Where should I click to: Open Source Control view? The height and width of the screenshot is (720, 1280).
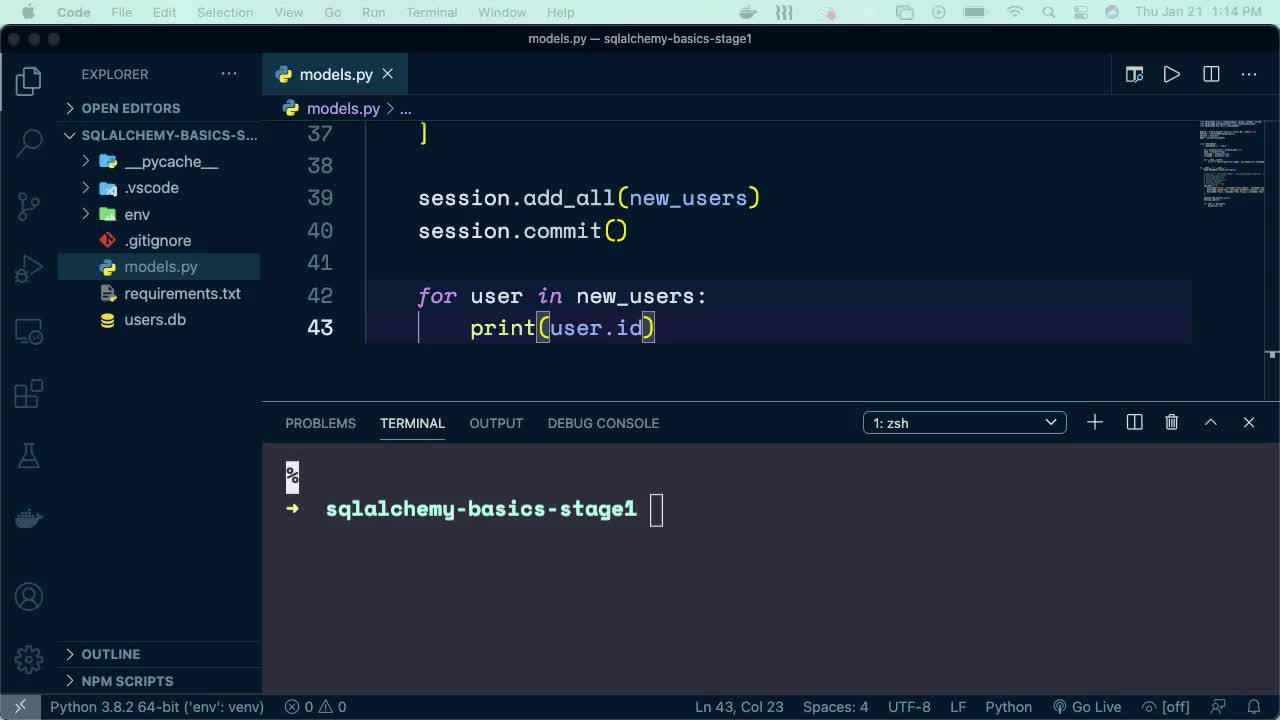coord(29,206)
